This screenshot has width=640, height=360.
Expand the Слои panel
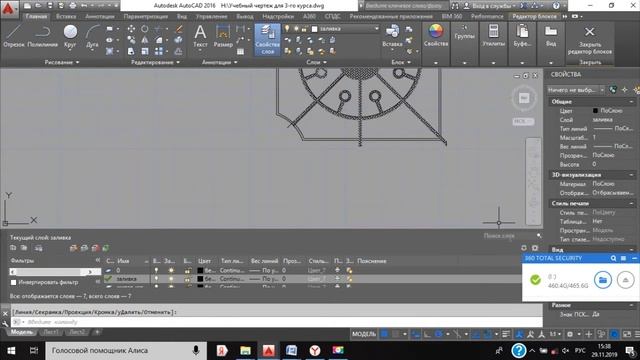pos(316,62)
